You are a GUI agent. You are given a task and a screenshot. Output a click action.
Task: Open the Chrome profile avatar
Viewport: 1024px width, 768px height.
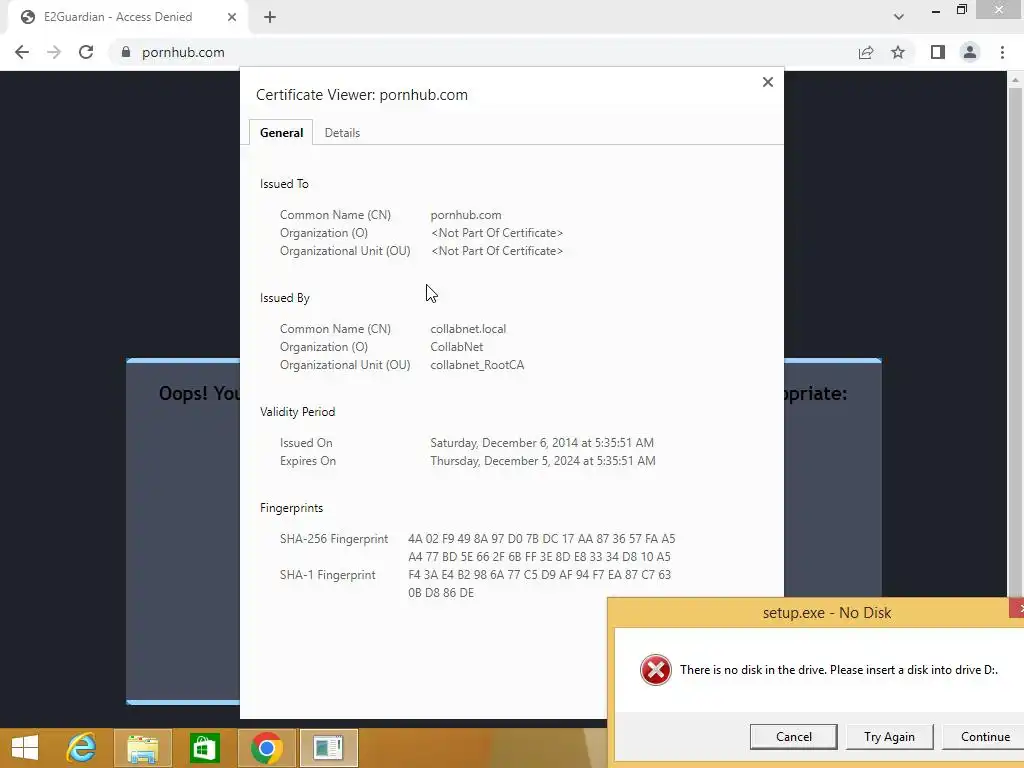coord(970,52)
